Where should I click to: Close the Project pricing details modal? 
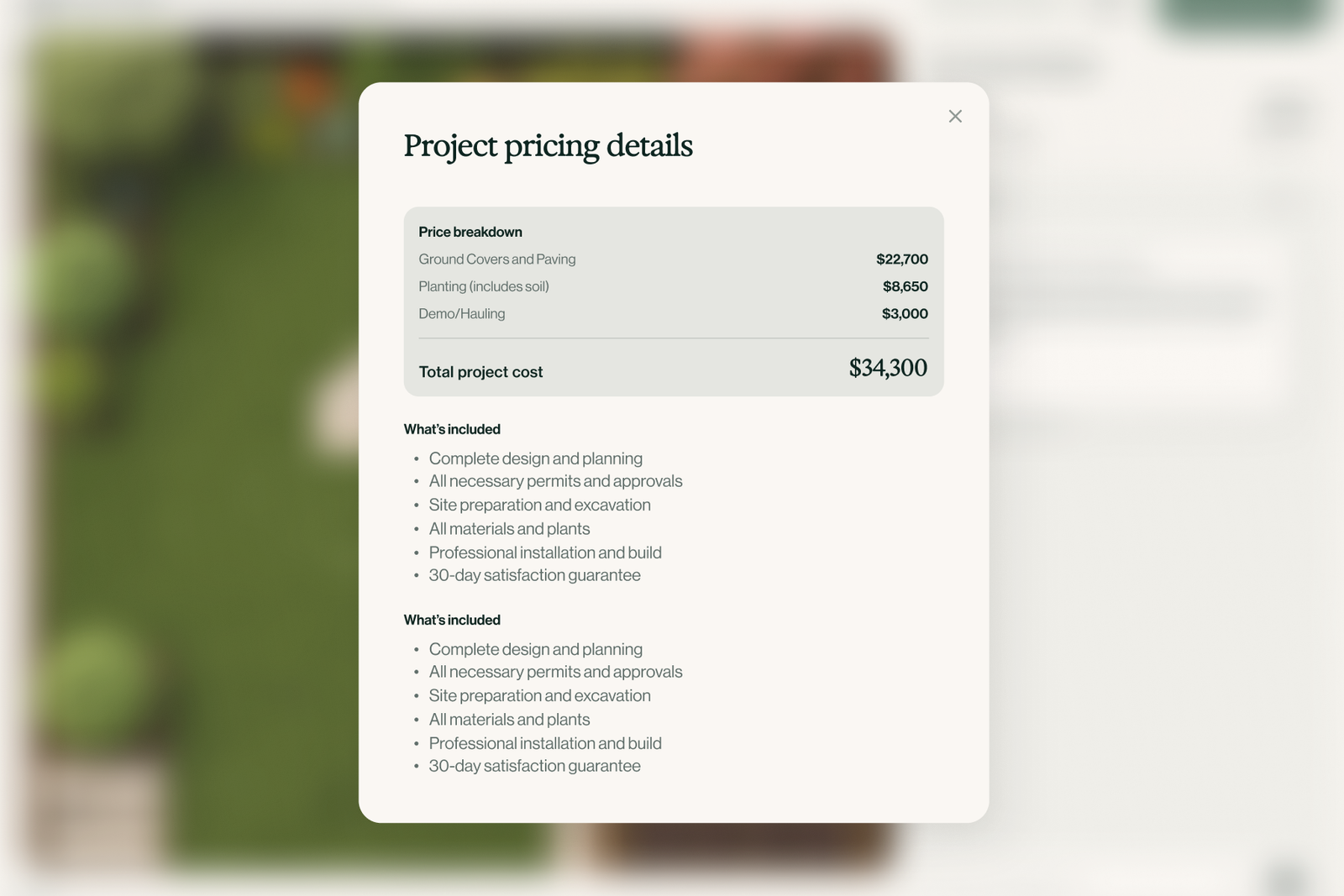(x=955, y=116)
